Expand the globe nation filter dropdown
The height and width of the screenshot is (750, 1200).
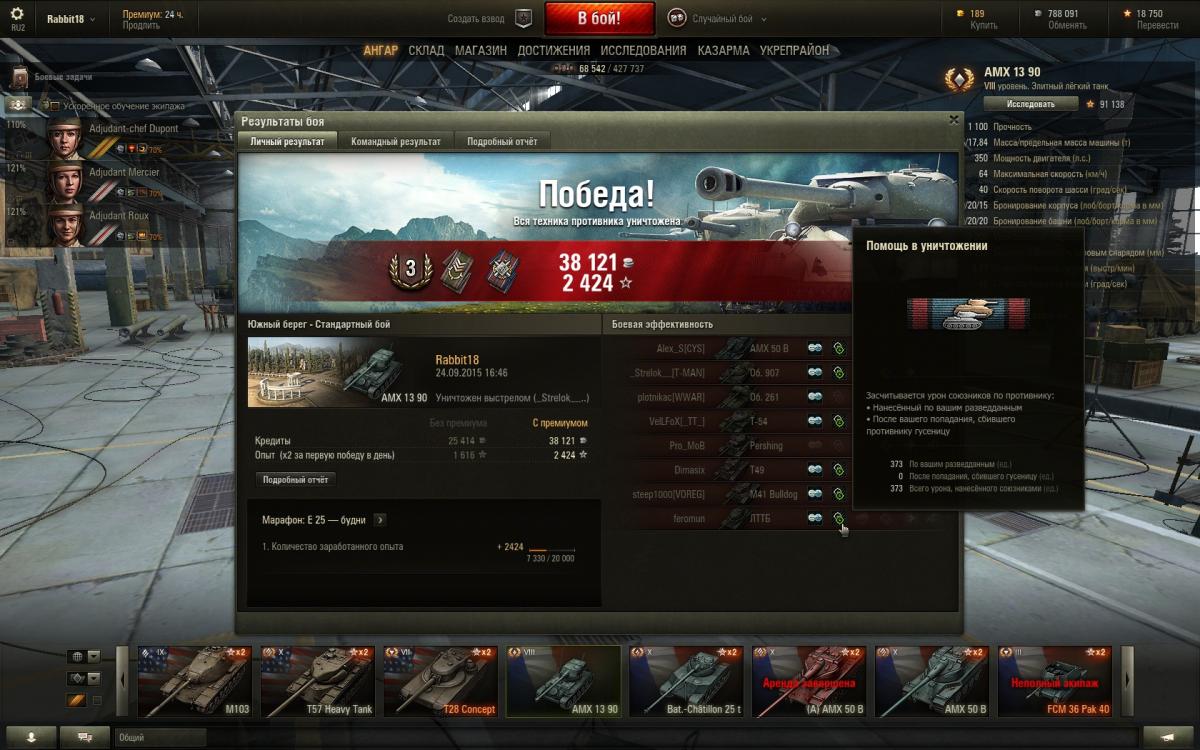pyautogui.click(x=95, y=656)
